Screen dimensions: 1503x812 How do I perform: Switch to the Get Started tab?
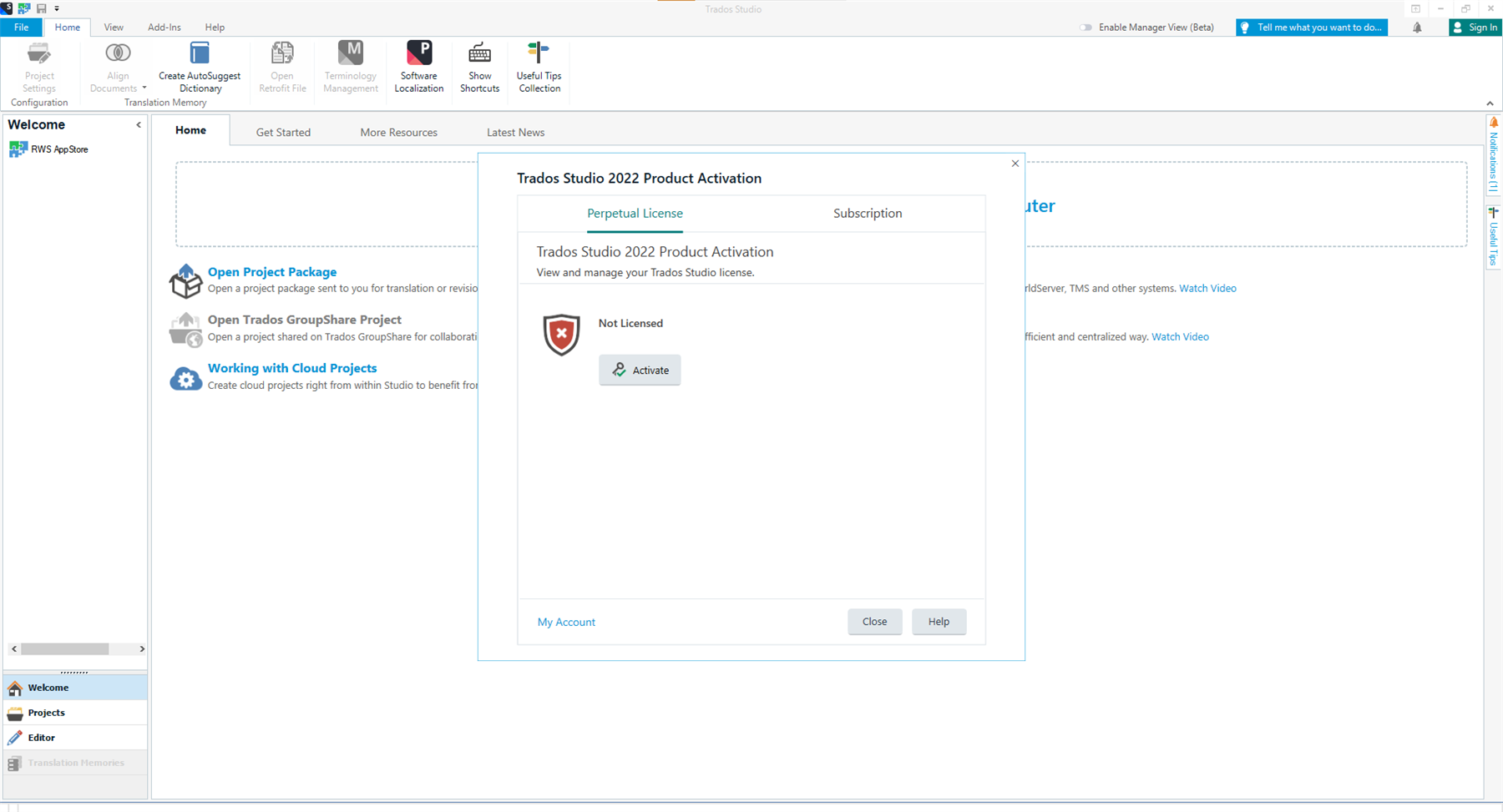tap(283, 132)
